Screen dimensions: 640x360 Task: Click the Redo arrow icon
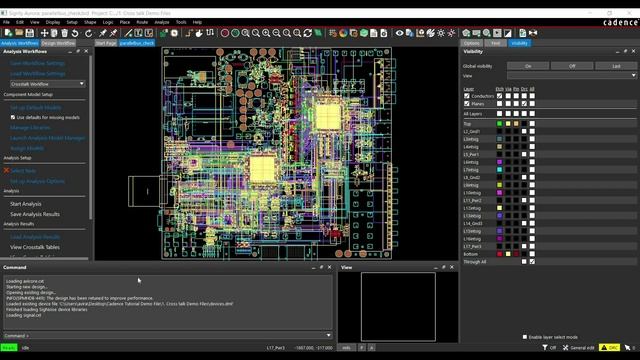tap(89, 33)
